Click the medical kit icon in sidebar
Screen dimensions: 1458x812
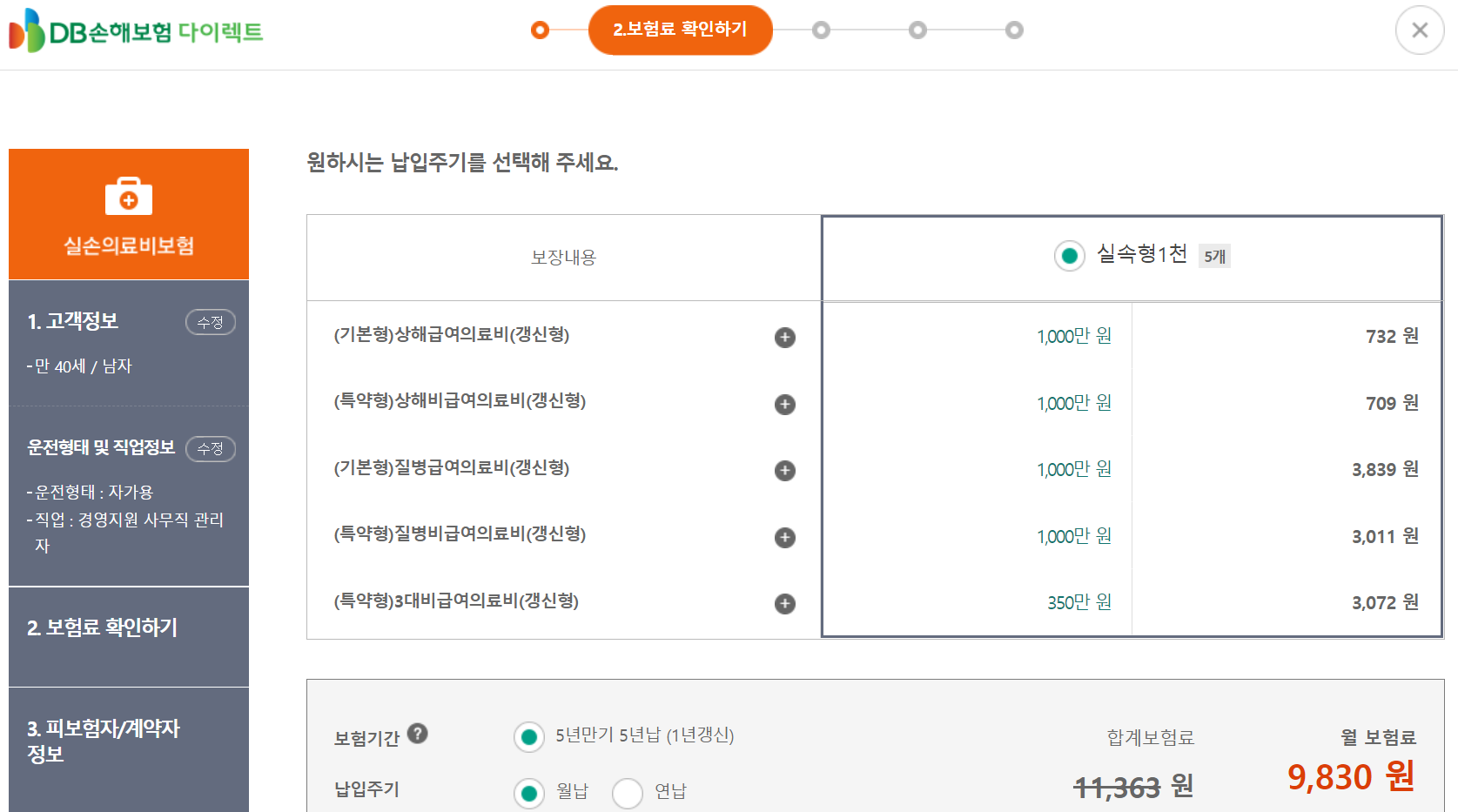[129, 196]
